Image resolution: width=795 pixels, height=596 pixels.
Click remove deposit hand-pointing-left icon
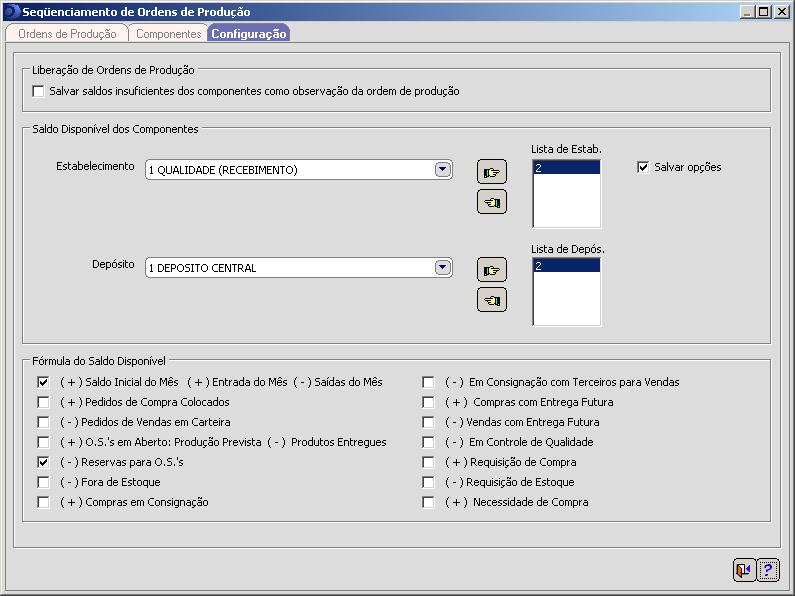tap(491, 300)
